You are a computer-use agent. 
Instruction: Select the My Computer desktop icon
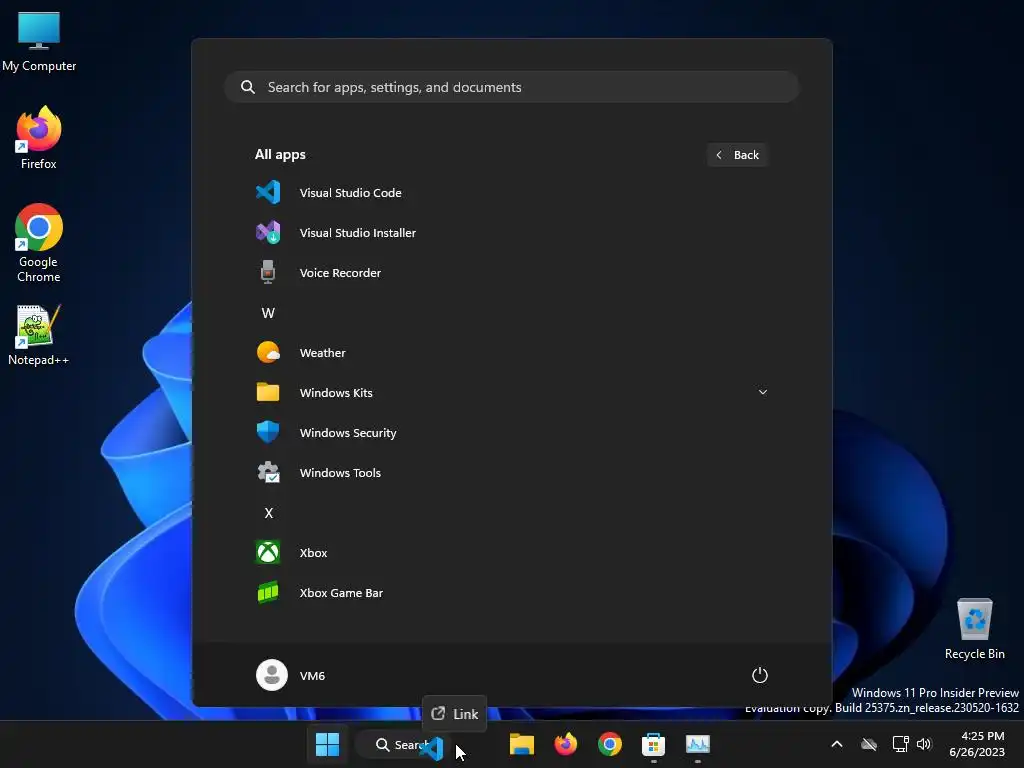(39, 42)
